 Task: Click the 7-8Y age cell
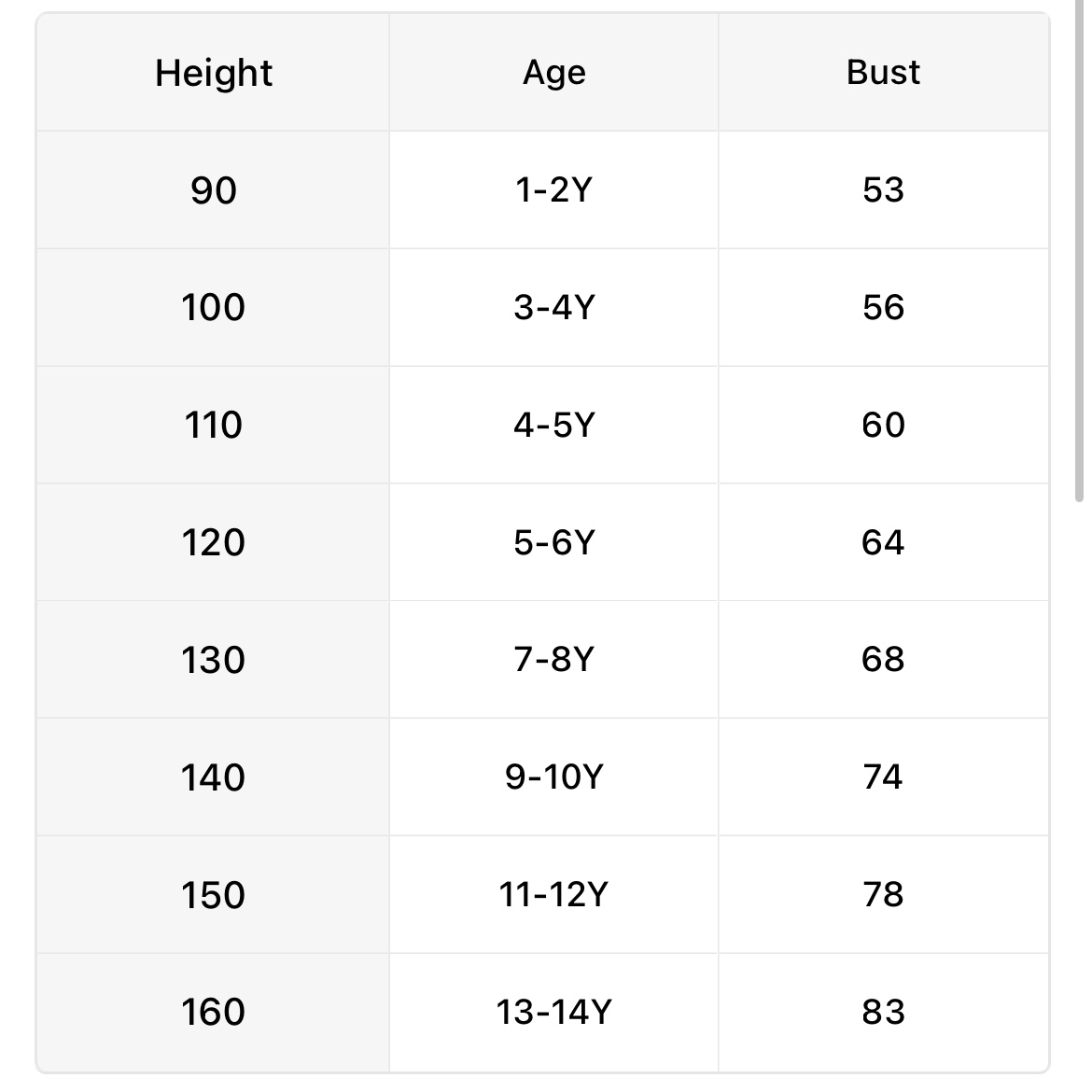click(554, 660)
